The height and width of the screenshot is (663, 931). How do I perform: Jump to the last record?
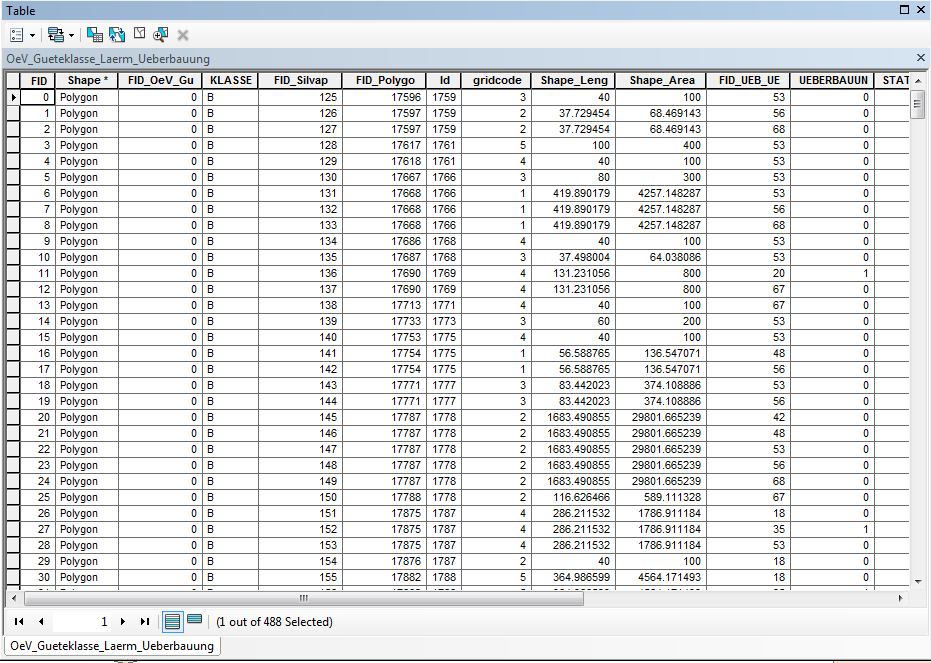click(145, 621)
